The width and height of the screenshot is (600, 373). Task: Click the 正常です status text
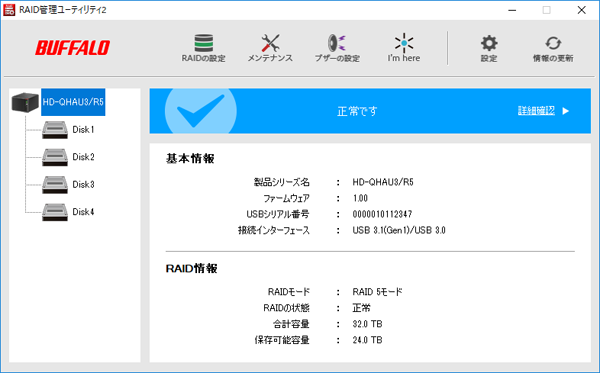click(x=357, y=111)
